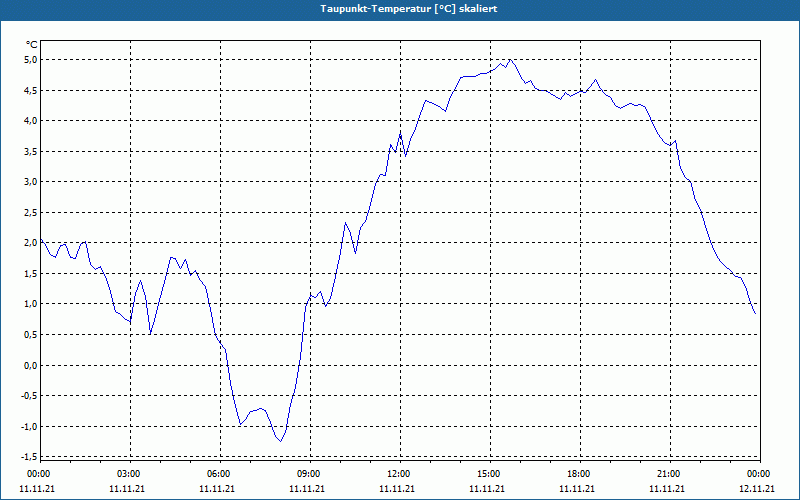Select the 3,5 y-axis value
Image resolution: width=800 pixels, height=500 pixels.
31,152
